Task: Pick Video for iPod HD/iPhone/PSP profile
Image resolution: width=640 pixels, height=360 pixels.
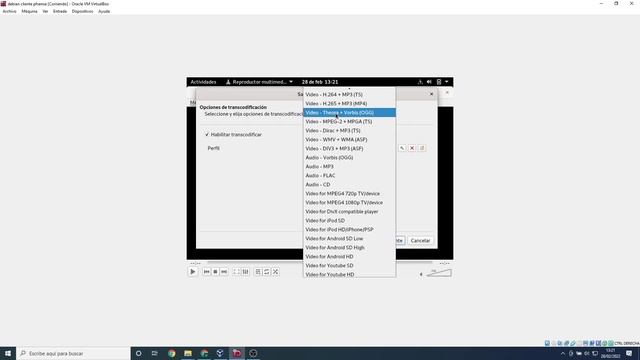Action: [x=349, y=229]
